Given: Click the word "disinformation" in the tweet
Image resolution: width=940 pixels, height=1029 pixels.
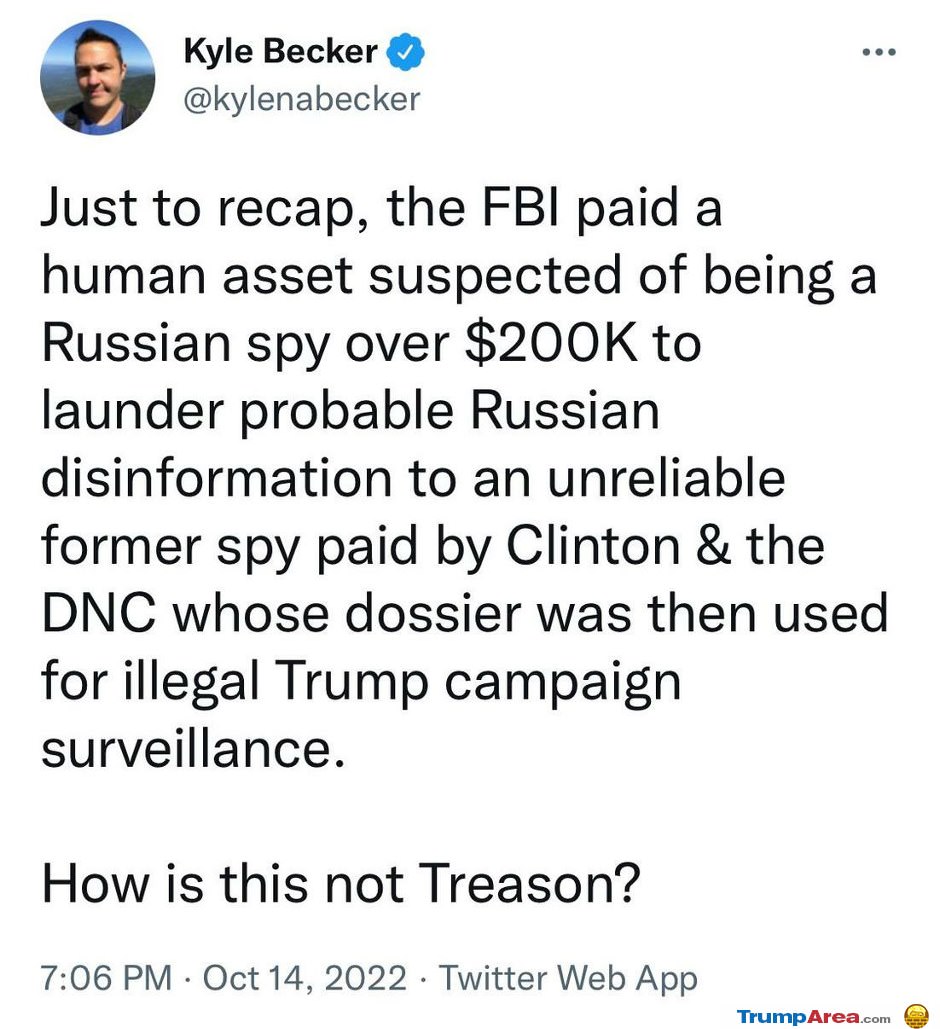Looking at the screenshot, I should click(217, 477).
